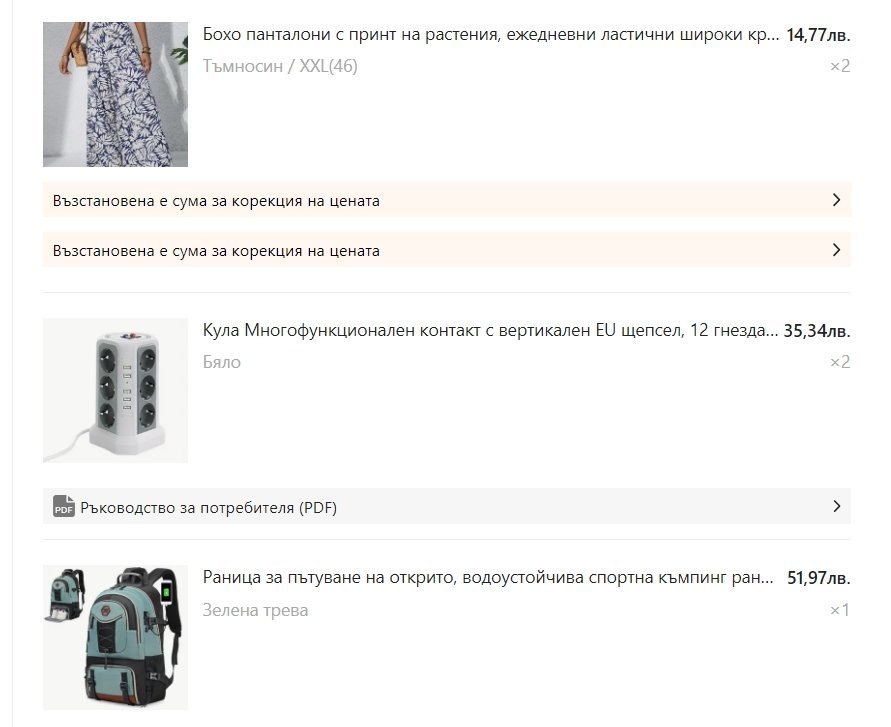Select the 35,34лв. price of socket tower
891x727 pixels.
[x=817, y=331]
